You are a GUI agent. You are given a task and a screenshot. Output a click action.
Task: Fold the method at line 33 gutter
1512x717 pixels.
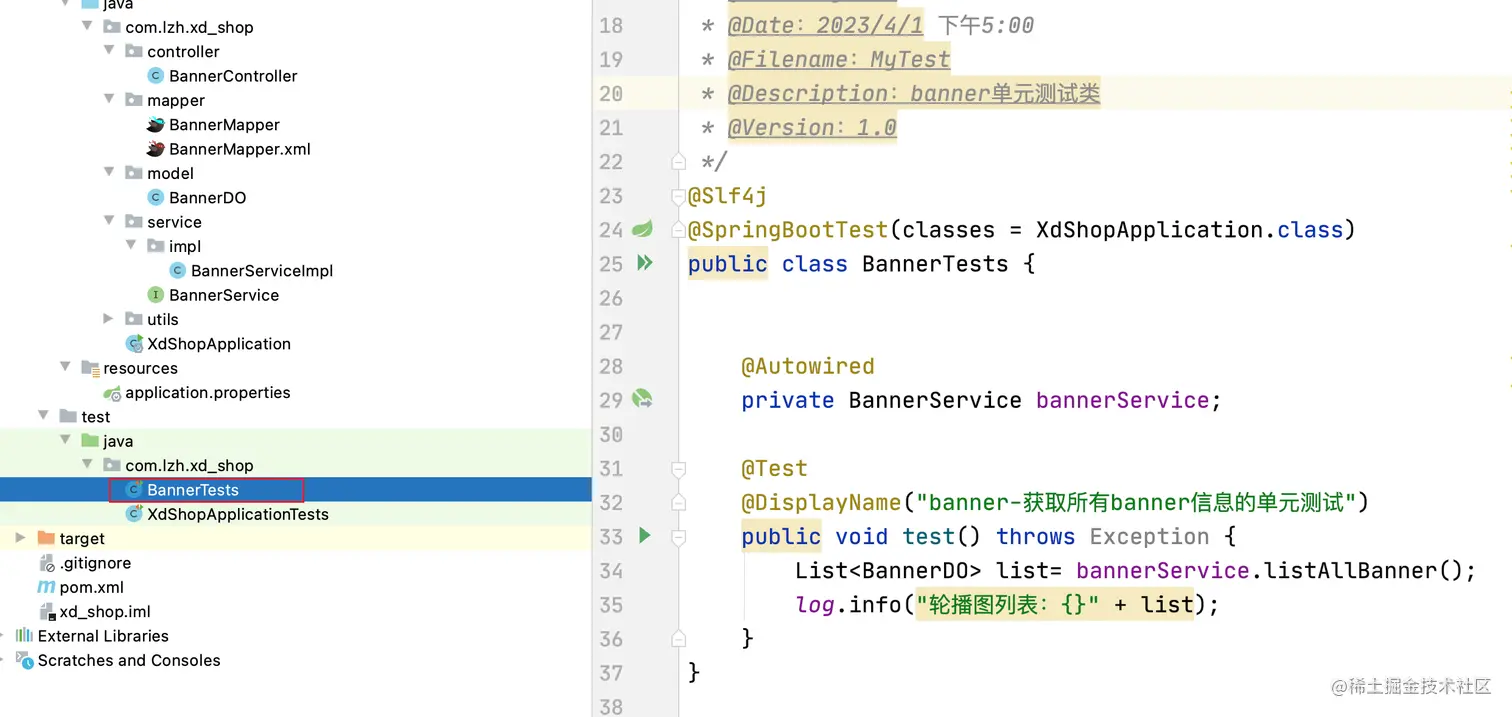[679, 537]
